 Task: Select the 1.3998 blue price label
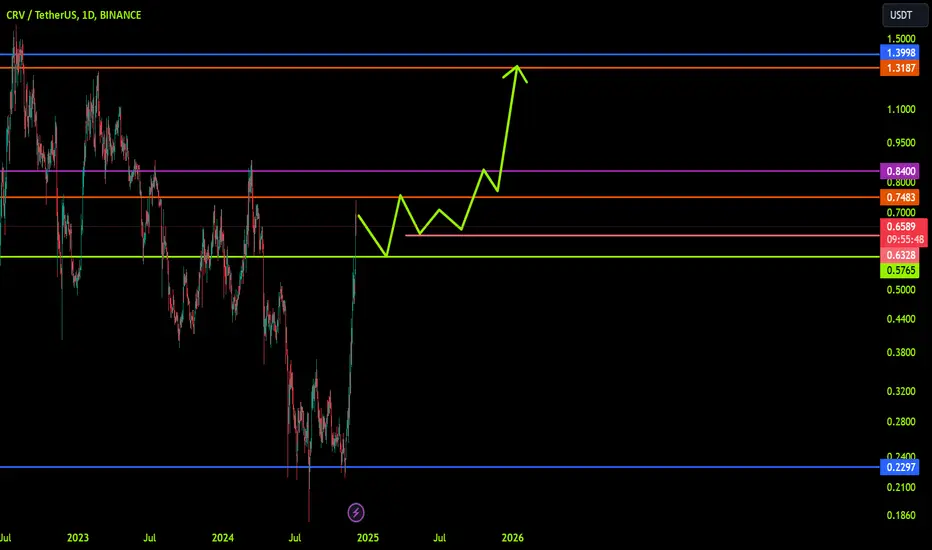click(x=900, y=53)
